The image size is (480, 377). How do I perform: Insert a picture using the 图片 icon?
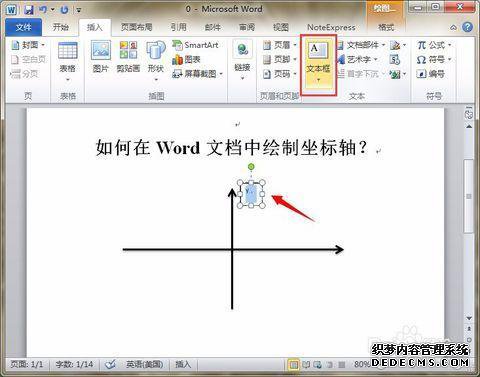[x=101, y=51]
